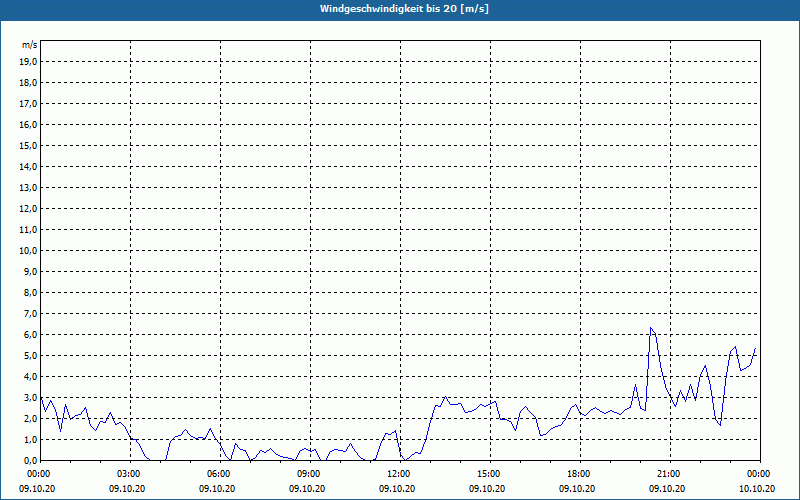Select the 10,0 axis value
800x500 pixels.
pos(28,251)
